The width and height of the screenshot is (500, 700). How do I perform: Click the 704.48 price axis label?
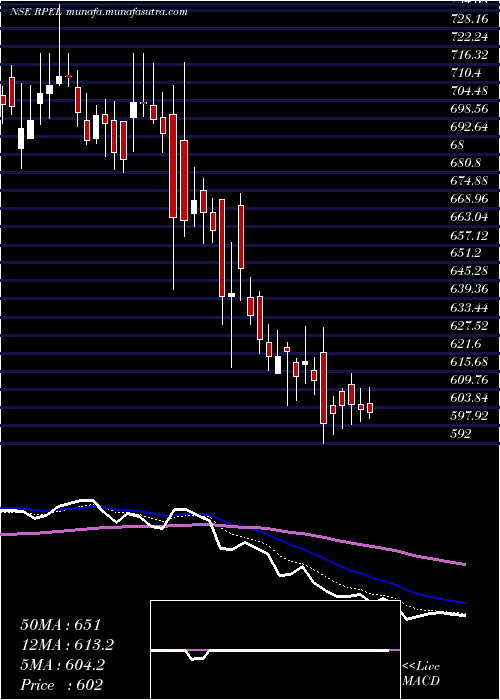tap(469, 91)
